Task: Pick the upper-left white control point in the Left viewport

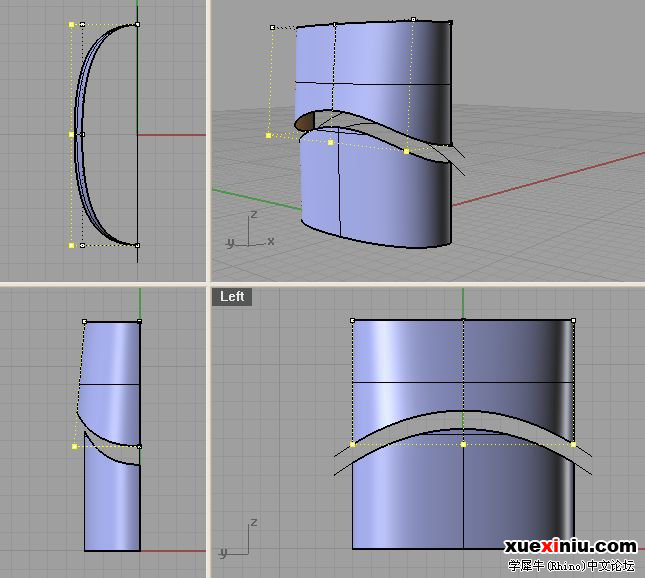Action: coord(352,321)
